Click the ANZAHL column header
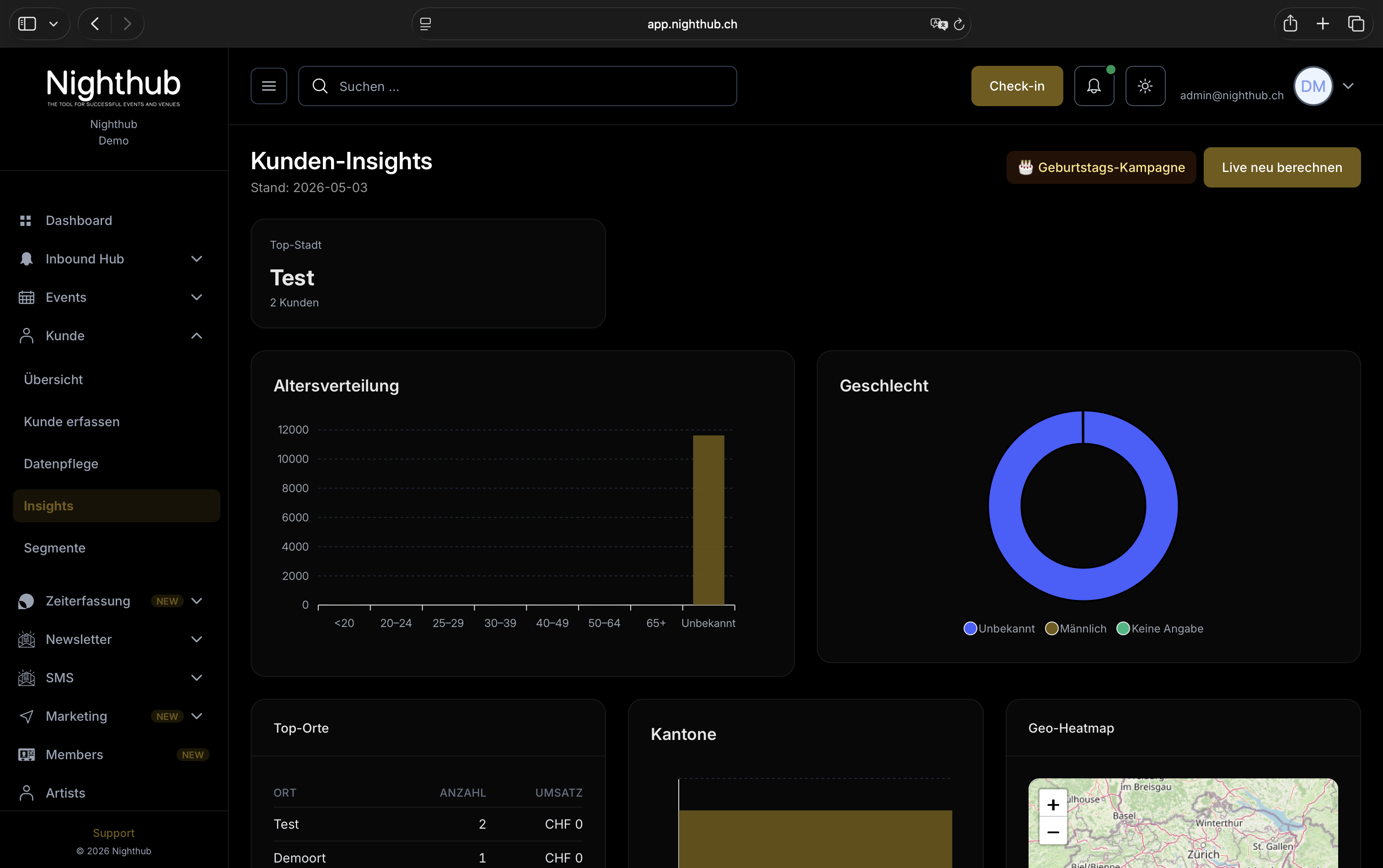The width and height of the screenshot is (1383, 868). pos(463,793)
